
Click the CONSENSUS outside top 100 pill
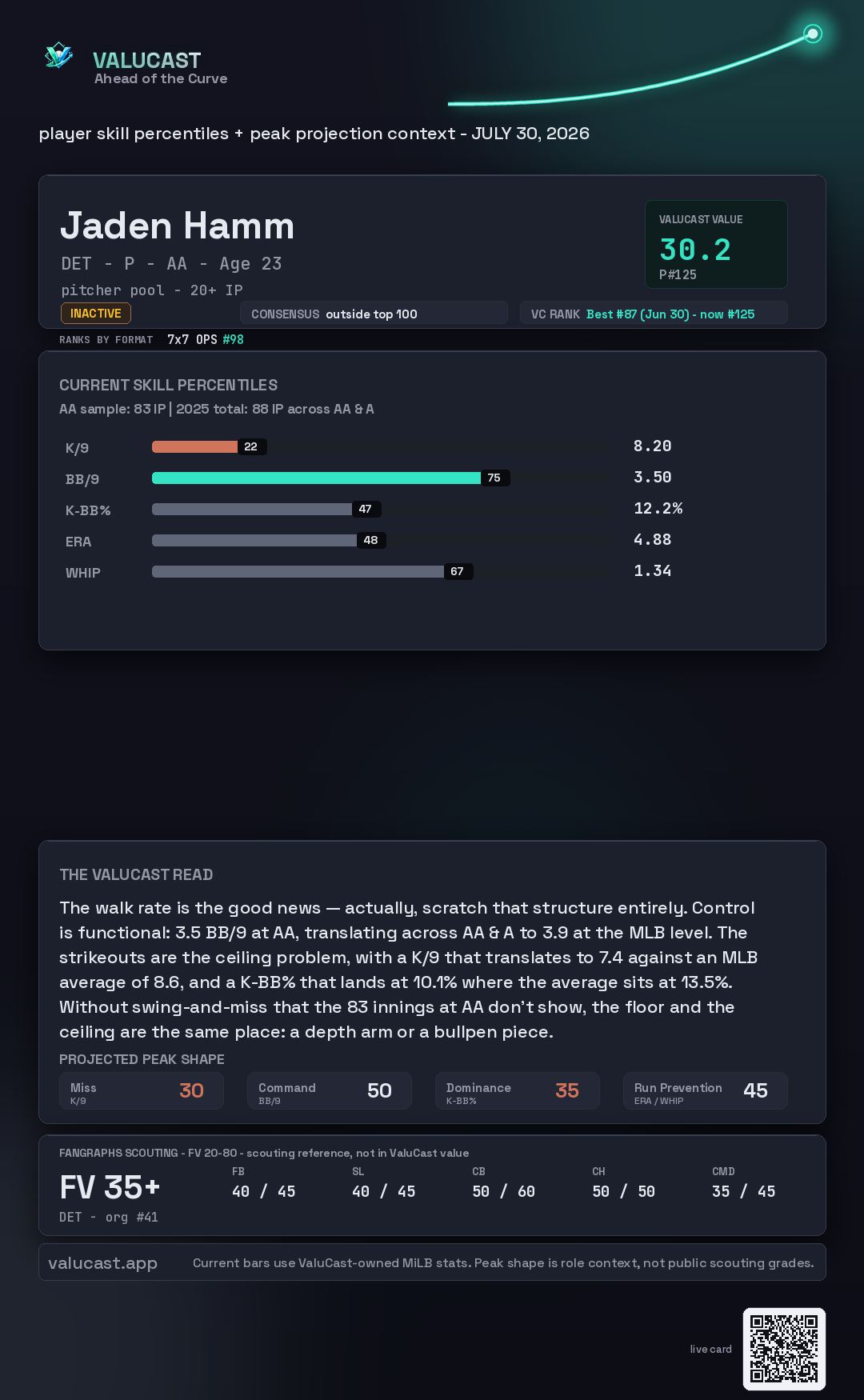[x=374, y=314]
